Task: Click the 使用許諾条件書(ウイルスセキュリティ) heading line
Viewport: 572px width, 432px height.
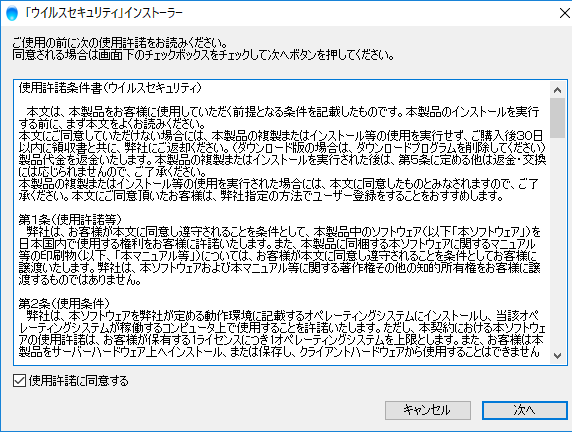Action: coord(110,88)
